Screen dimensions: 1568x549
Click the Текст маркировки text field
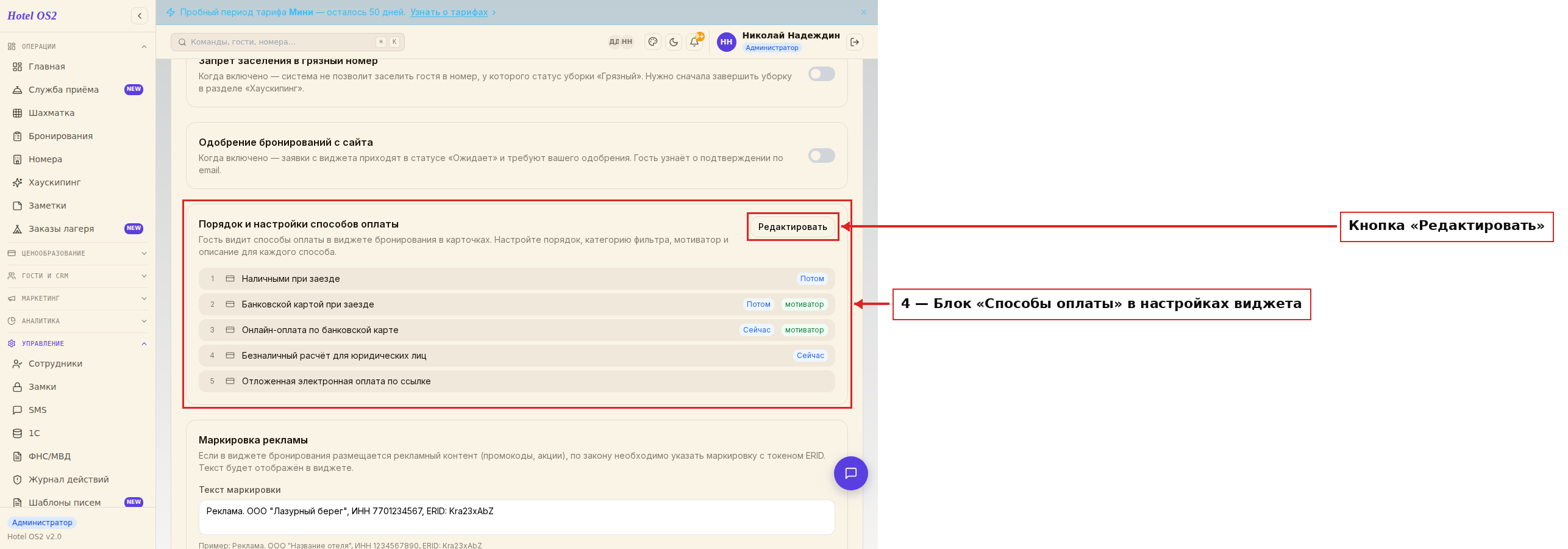[x=516, y=517]
